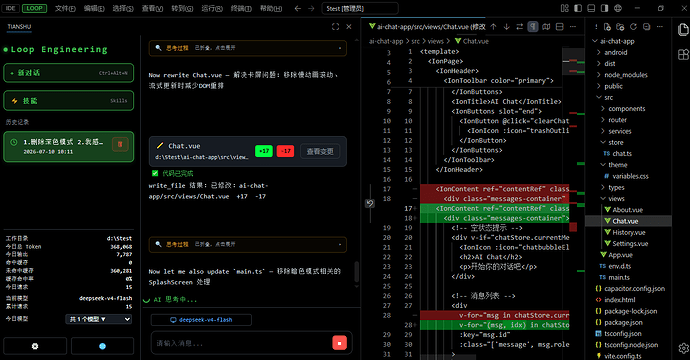690x360 pixels.
Task: Toggle the secondary side bar icon
Action: coord(604,8)
